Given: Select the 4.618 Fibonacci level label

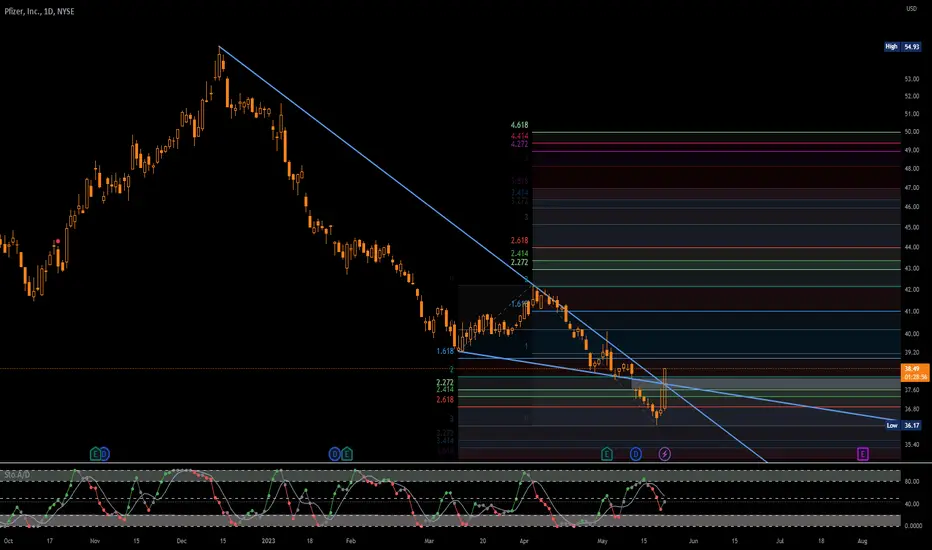Looking at the screenshot, I should pos(519,125).
